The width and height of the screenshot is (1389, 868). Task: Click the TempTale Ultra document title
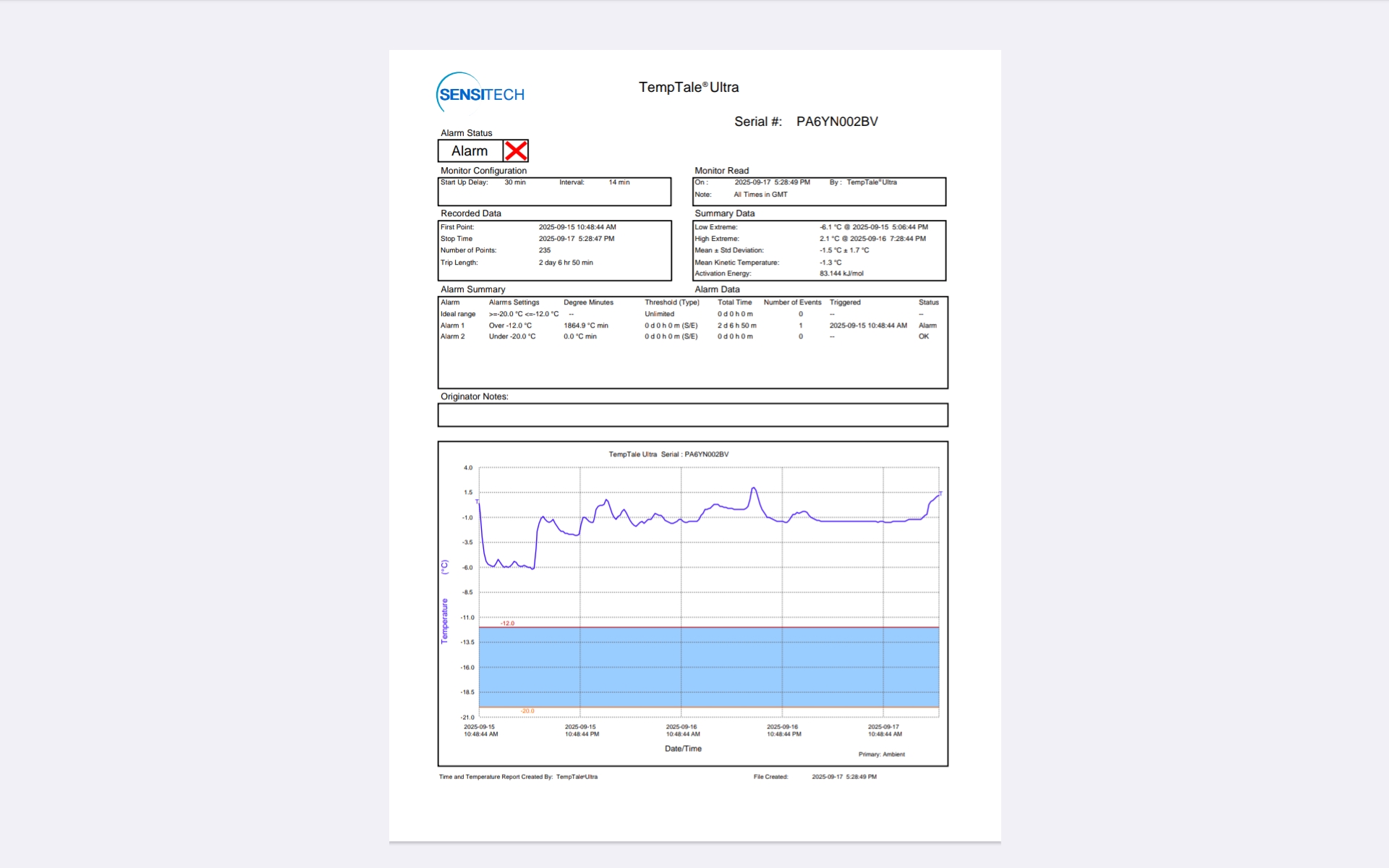pyautogui.click(x=688, y=88)
